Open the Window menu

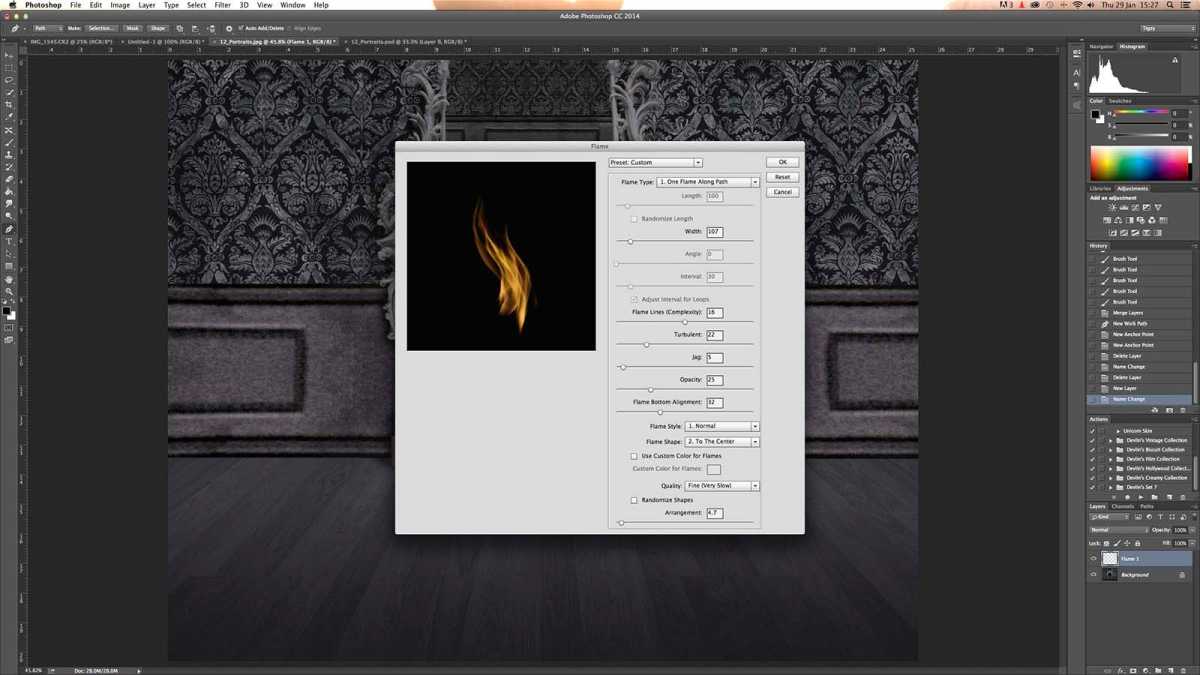pyautogui.click(x=293, y=5)
